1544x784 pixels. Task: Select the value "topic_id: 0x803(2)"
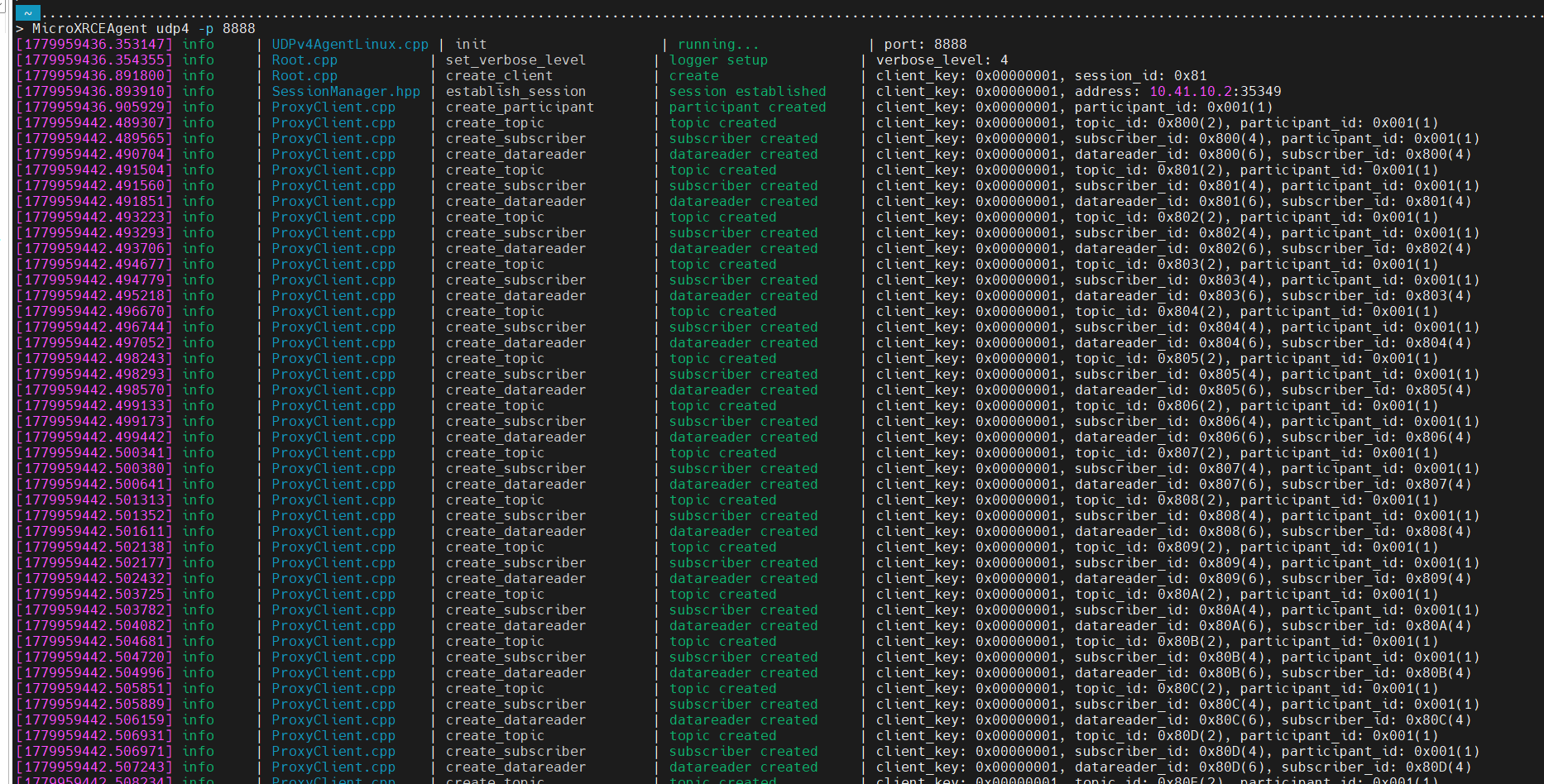click(x=1148, y=264)
